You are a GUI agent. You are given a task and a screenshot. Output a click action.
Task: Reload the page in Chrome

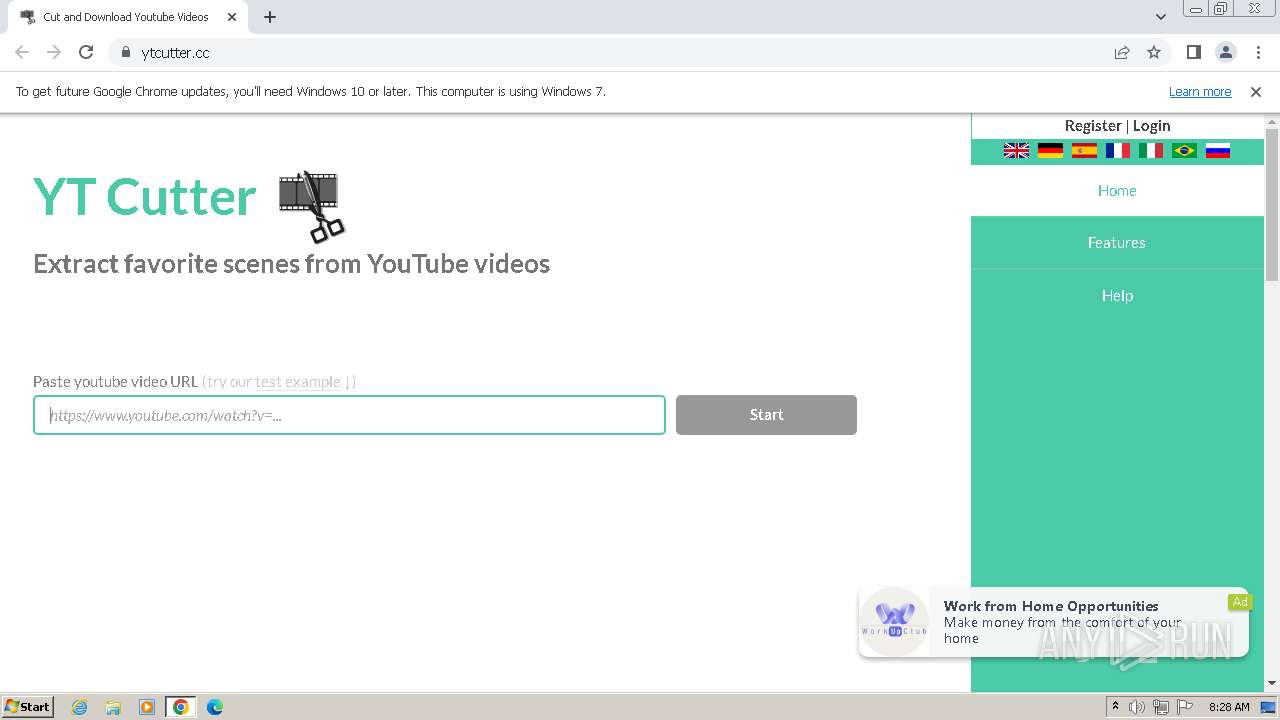(x=86, y=52)
